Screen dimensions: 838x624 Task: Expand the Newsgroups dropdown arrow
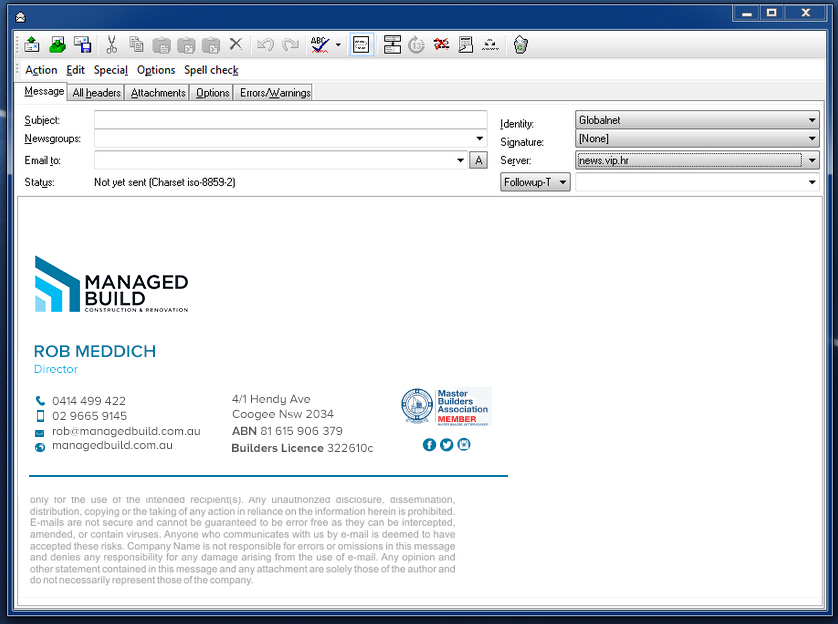click(479, 139)
